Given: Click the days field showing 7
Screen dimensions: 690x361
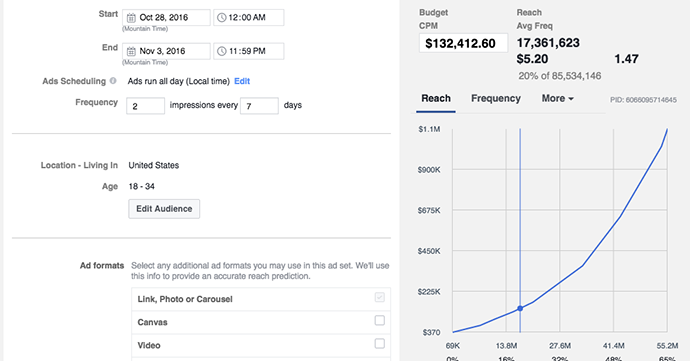Looking at the screenshot, I should click(259, 106).
